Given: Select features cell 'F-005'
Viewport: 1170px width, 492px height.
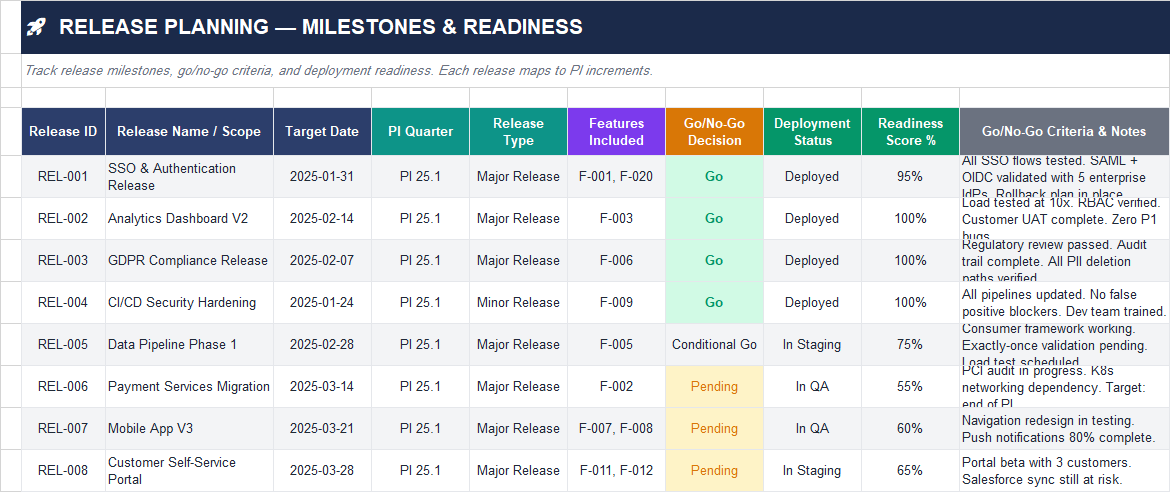Looking at the screenshot, I should 616,344.
